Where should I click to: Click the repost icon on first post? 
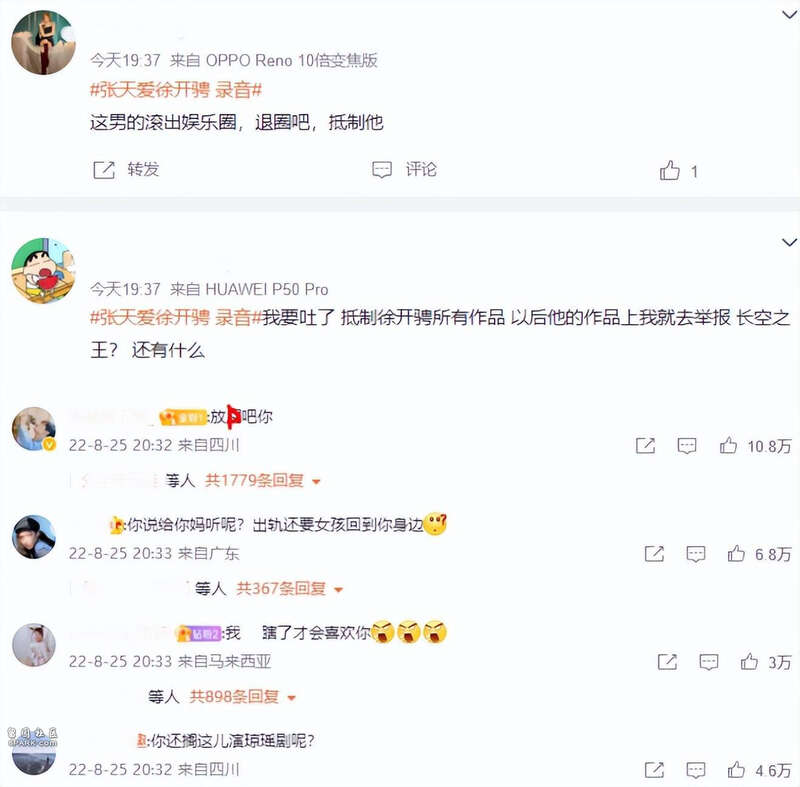[x=104, y=170]
